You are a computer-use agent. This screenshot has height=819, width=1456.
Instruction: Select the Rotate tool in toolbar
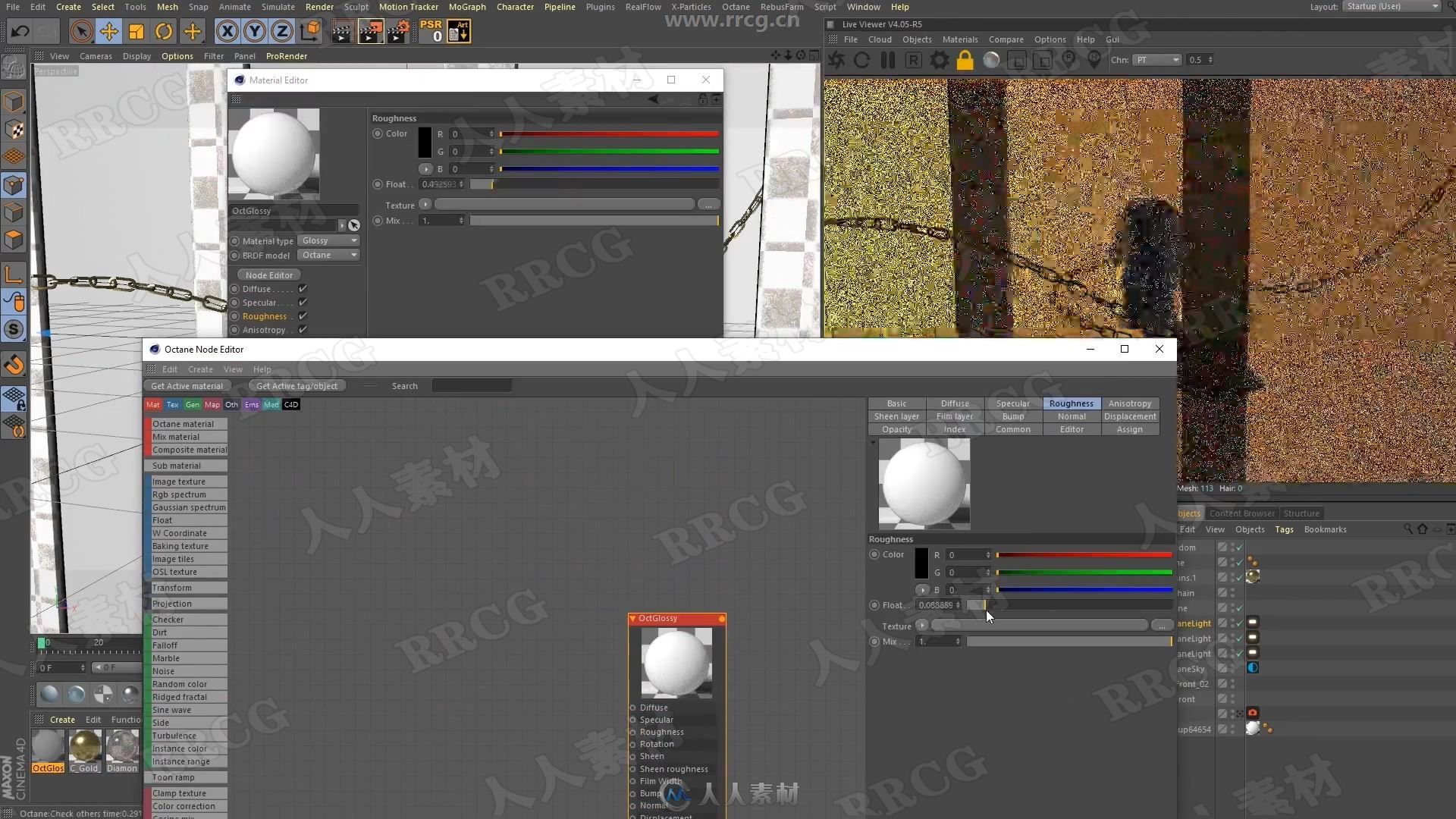pyautogui.click(x=164, y=33)
